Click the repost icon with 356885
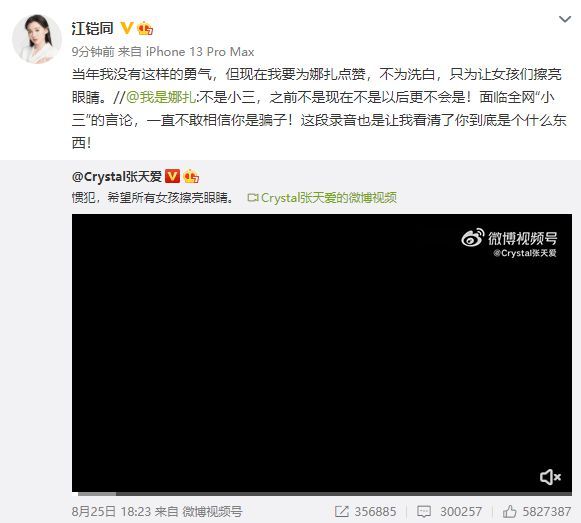Image resolution: width=581 pixels, height=523 pixels. 342,512
